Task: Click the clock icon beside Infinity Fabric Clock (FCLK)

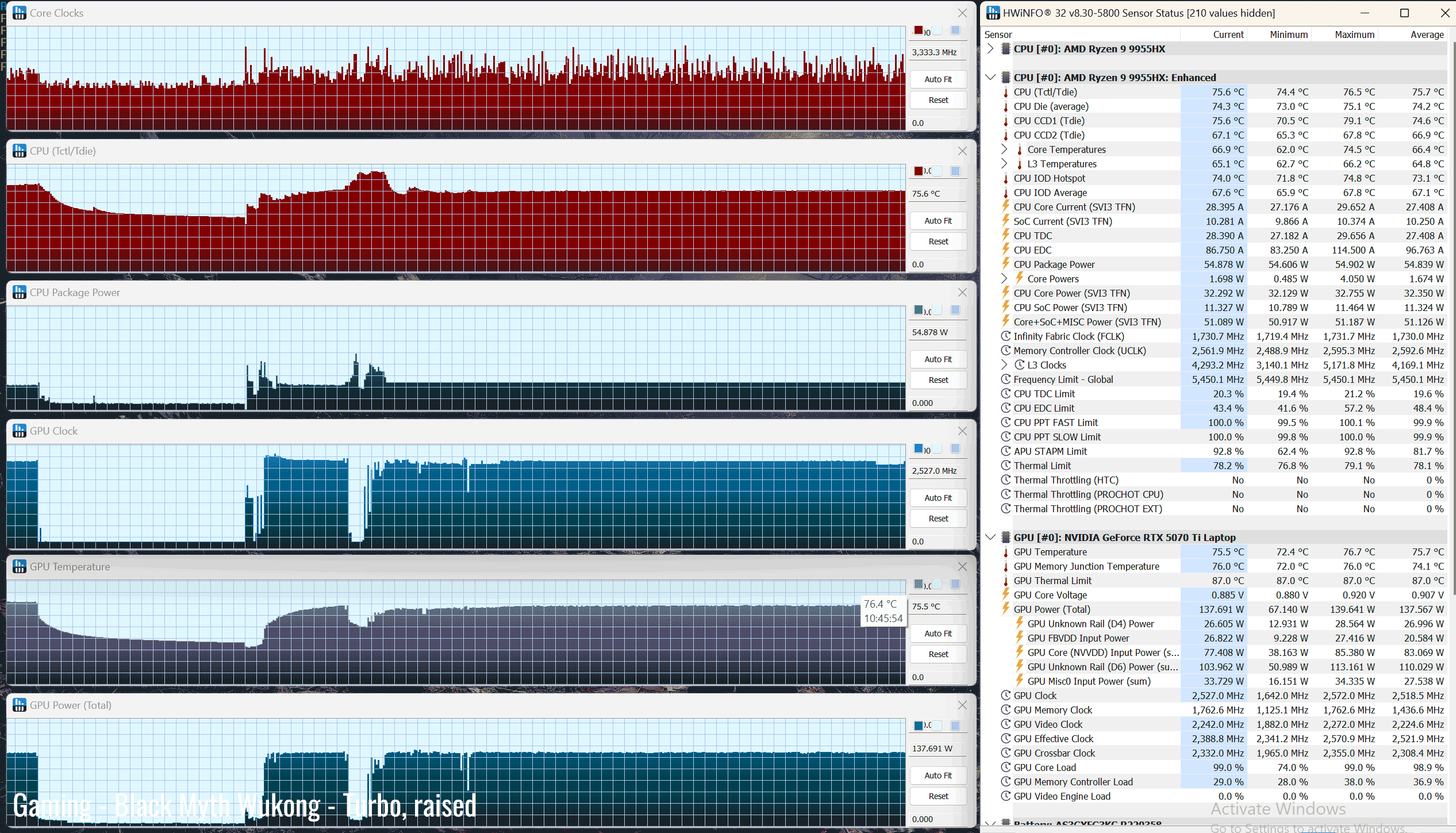Action: (1005, 336)
